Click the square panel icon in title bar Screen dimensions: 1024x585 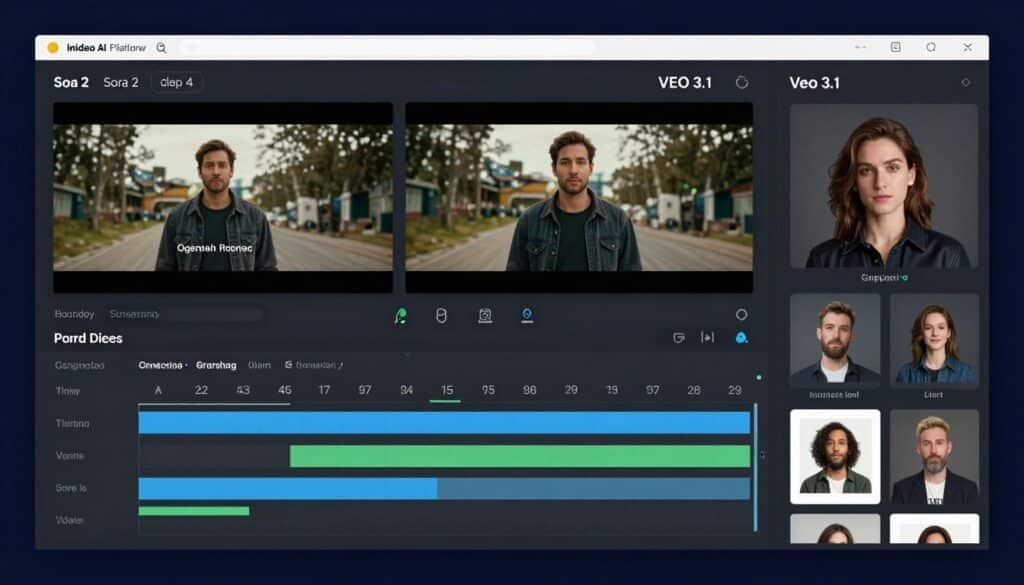pyautogui.click(x=895, y=47)
